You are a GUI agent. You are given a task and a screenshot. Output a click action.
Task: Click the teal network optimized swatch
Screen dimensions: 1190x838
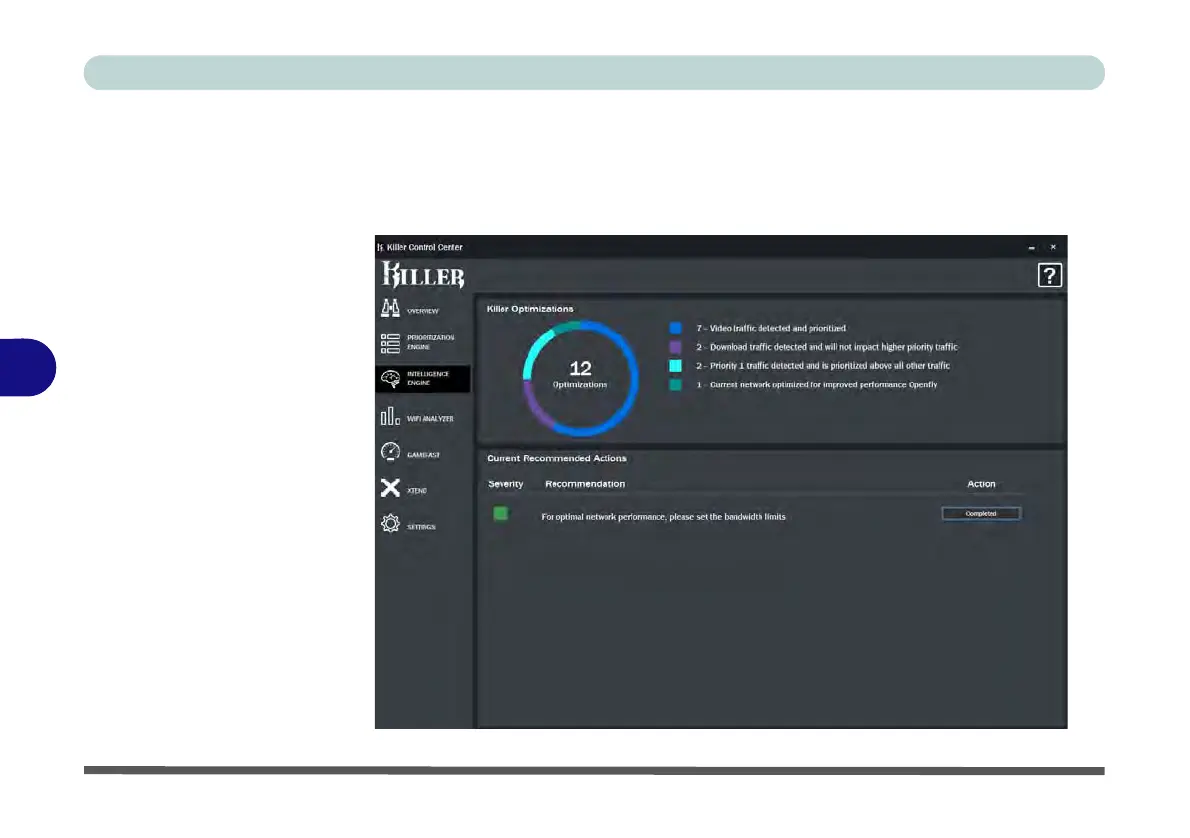click(x=675, y=385)
